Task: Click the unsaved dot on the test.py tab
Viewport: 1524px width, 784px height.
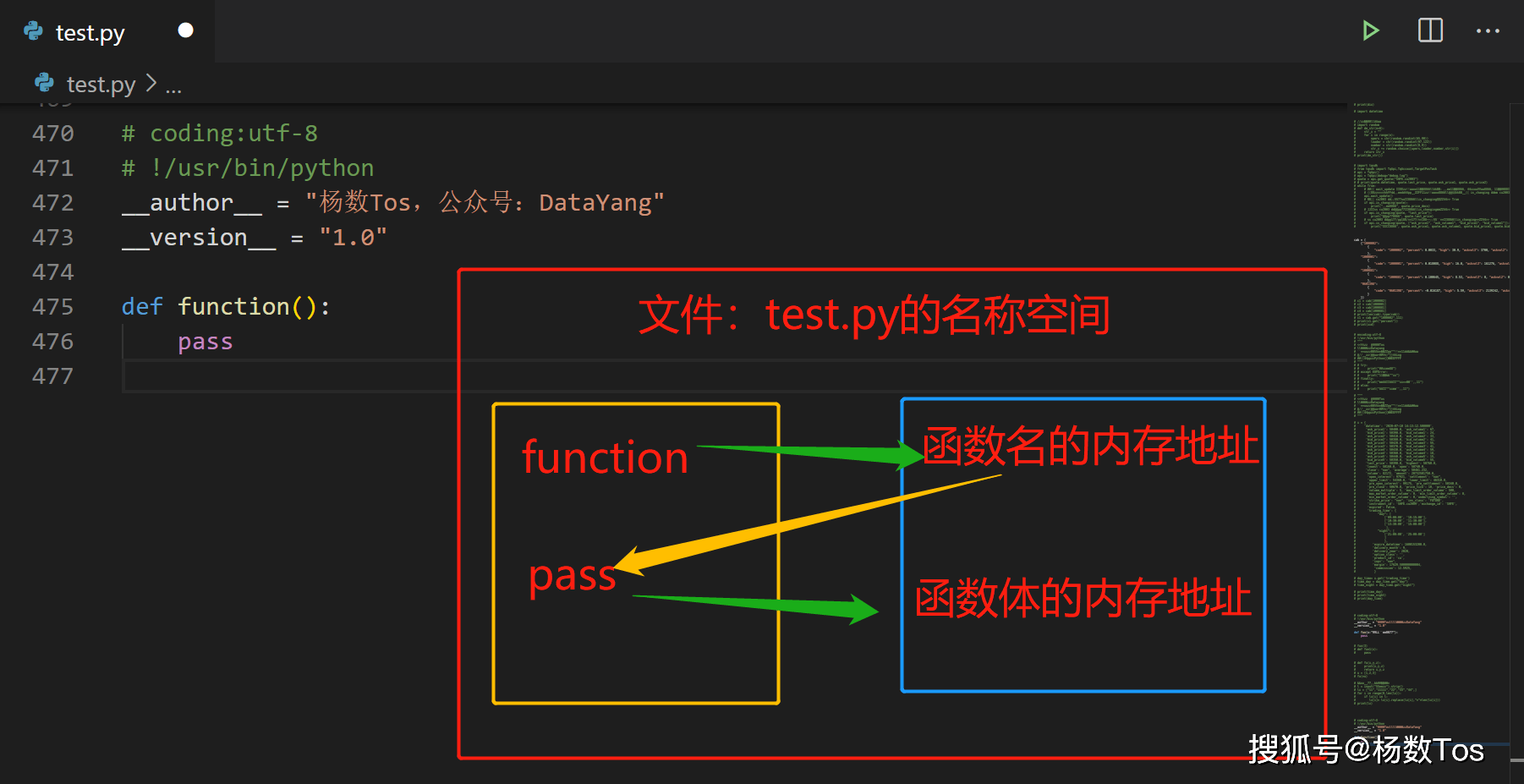Action: pos(186,31)
